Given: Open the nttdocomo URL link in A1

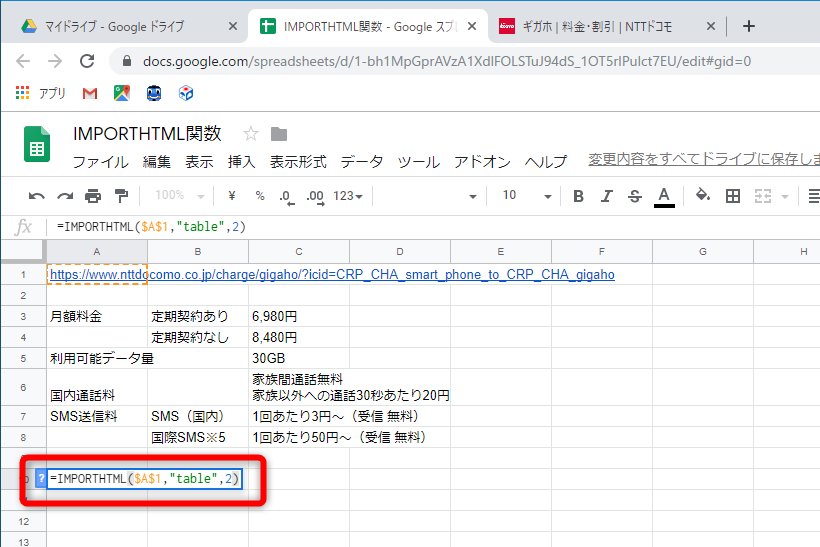Looking at the screenshot, I should pos(332,275).
